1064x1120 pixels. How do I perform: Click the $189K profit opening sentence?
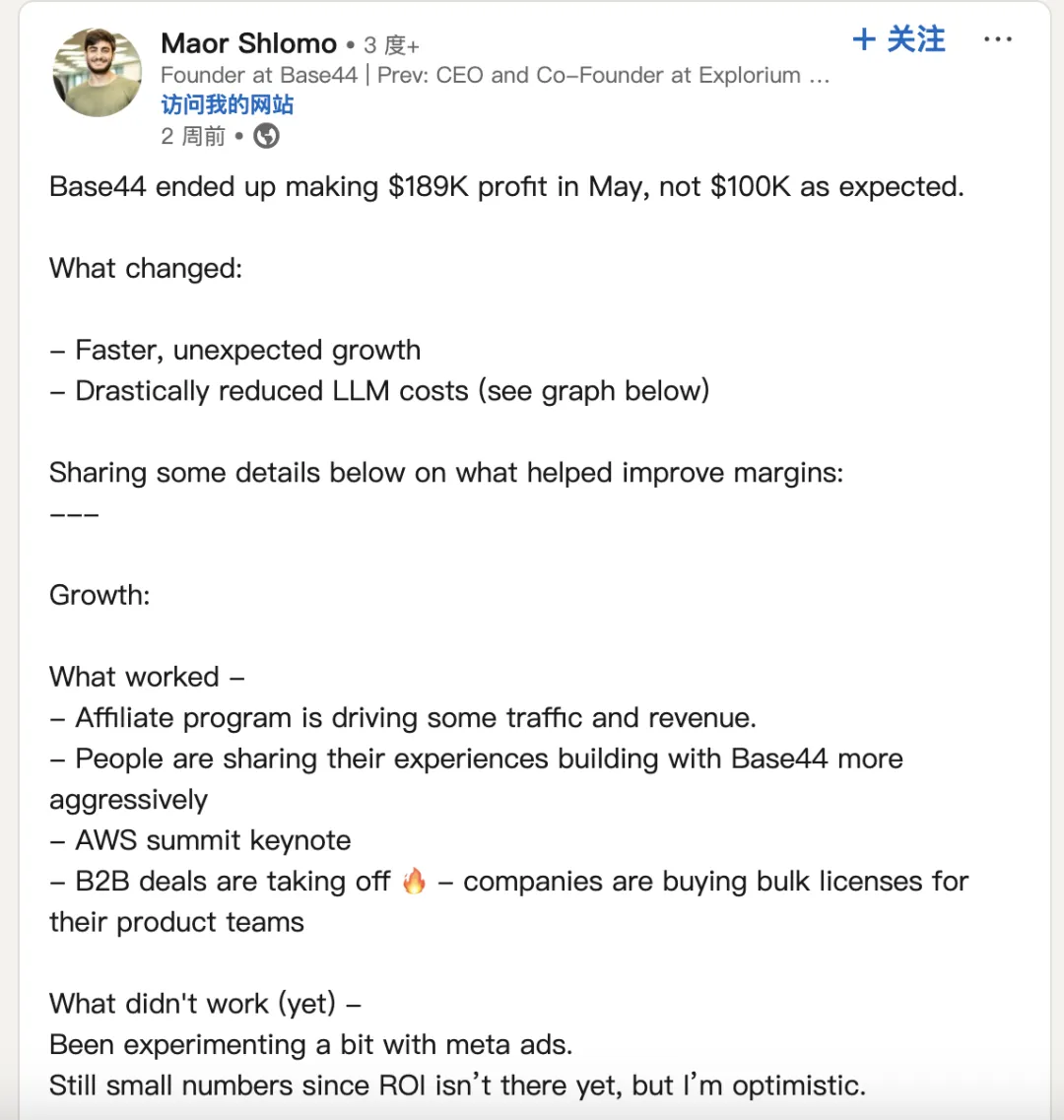pyautogui.click(x=506, y=187)
